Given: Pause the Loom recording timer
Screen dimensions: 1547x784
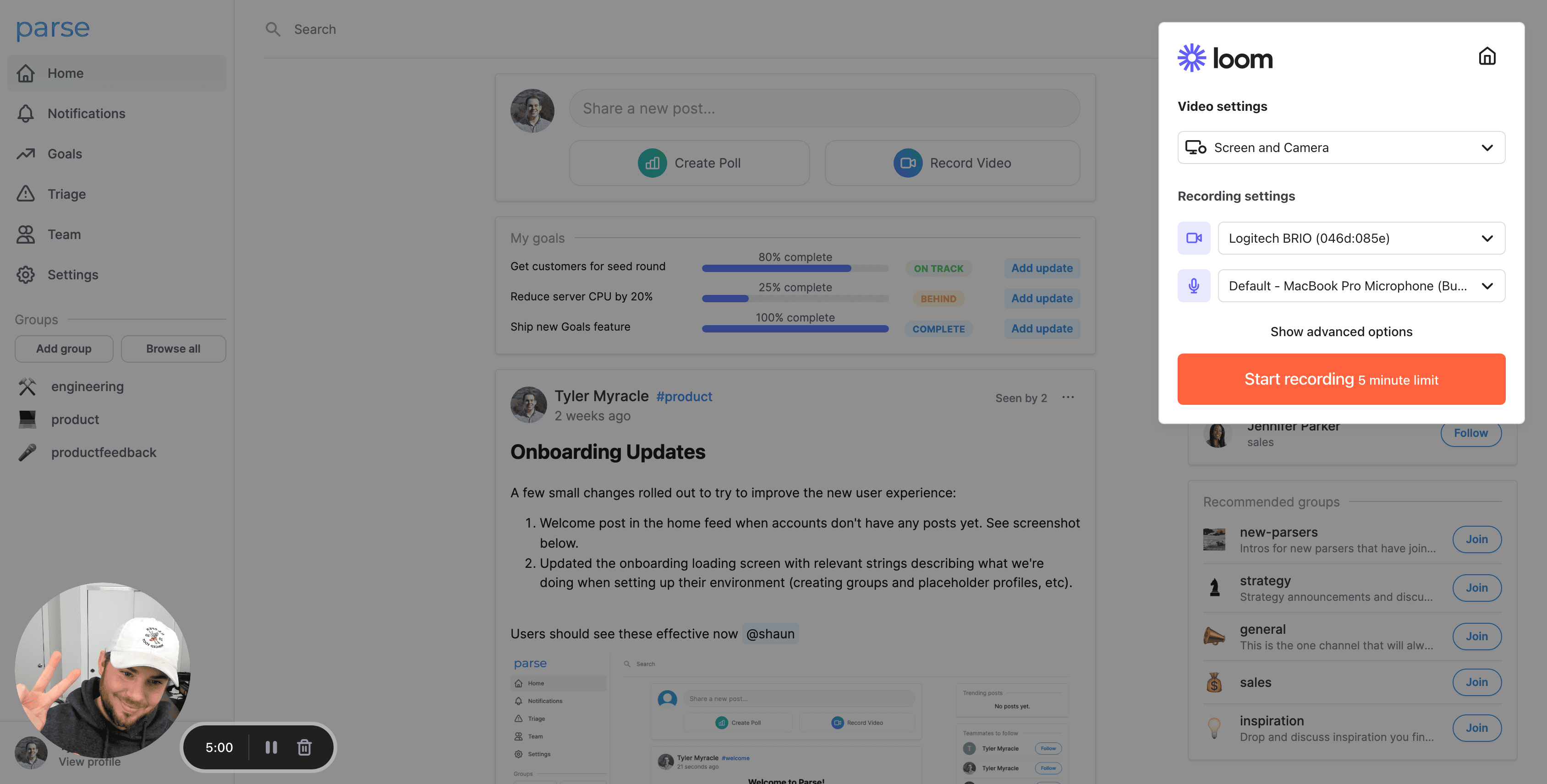Looking at the screenshot, I should [x=271, y=747].
